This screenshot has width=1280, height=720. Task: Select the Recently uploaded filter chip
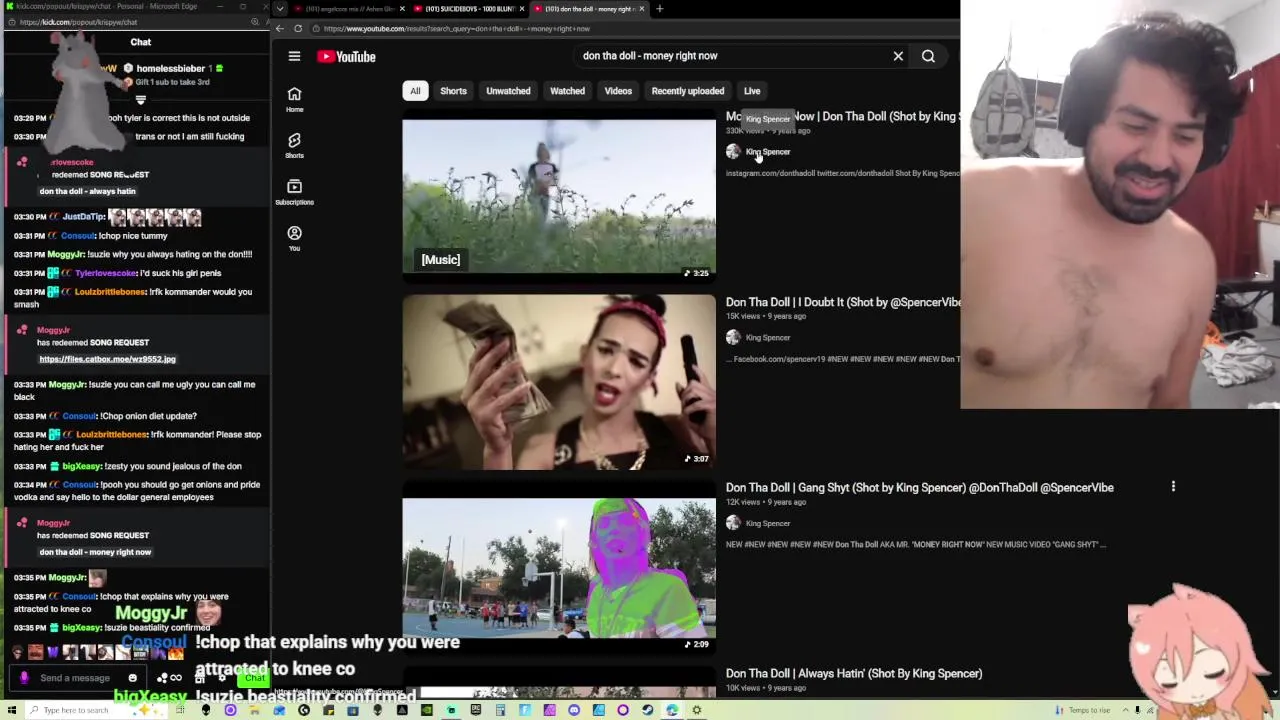(x=688, y=91)
